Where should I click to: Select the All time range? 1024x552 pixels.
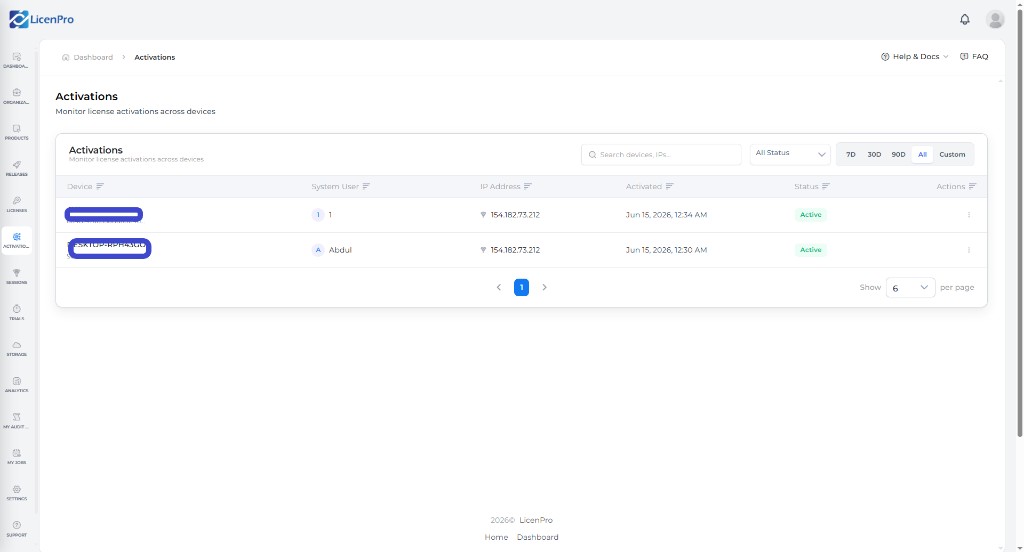tap(922, 155)
